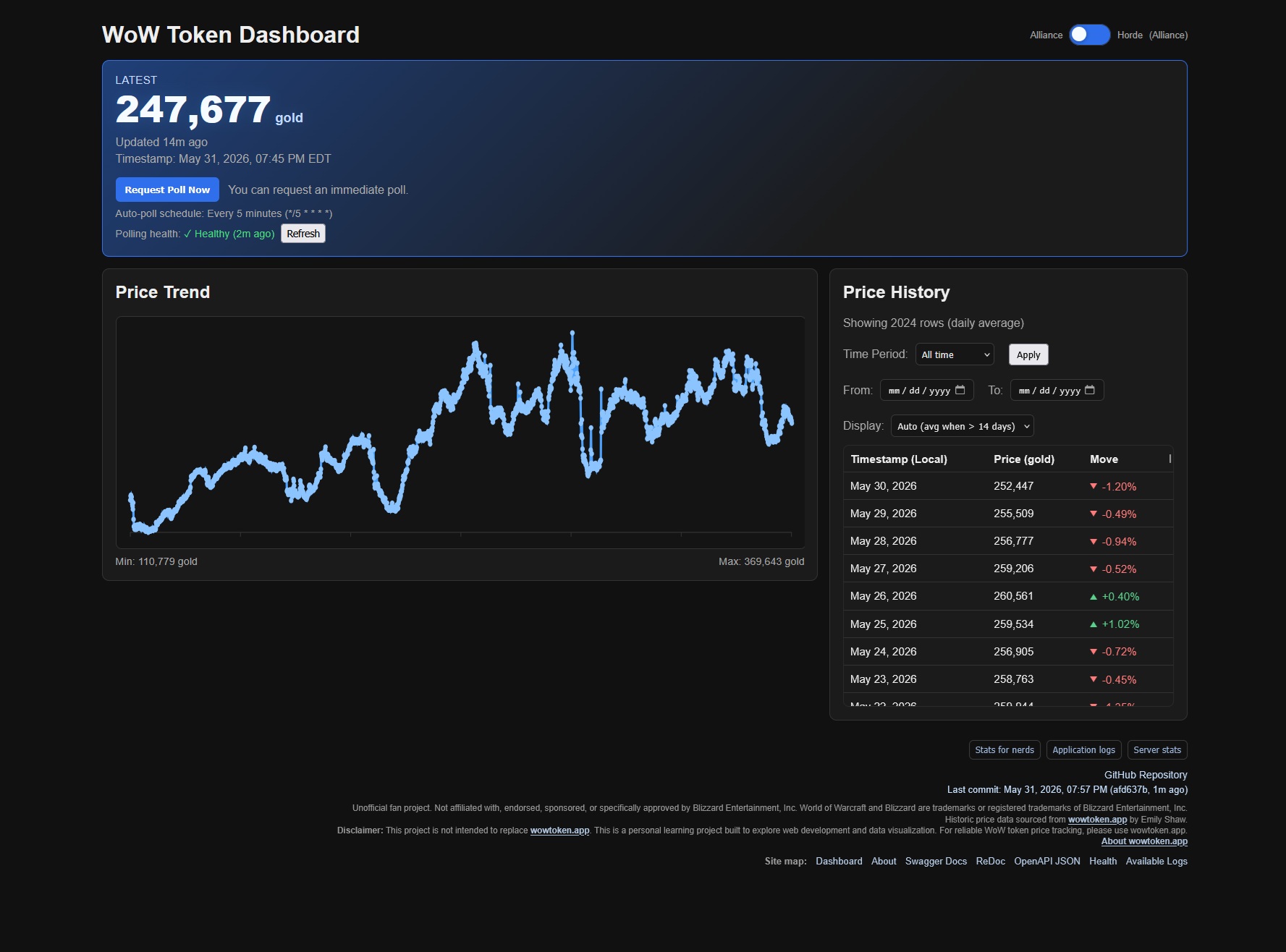Click the Request Poll Now button

click(x=167, y=190)
